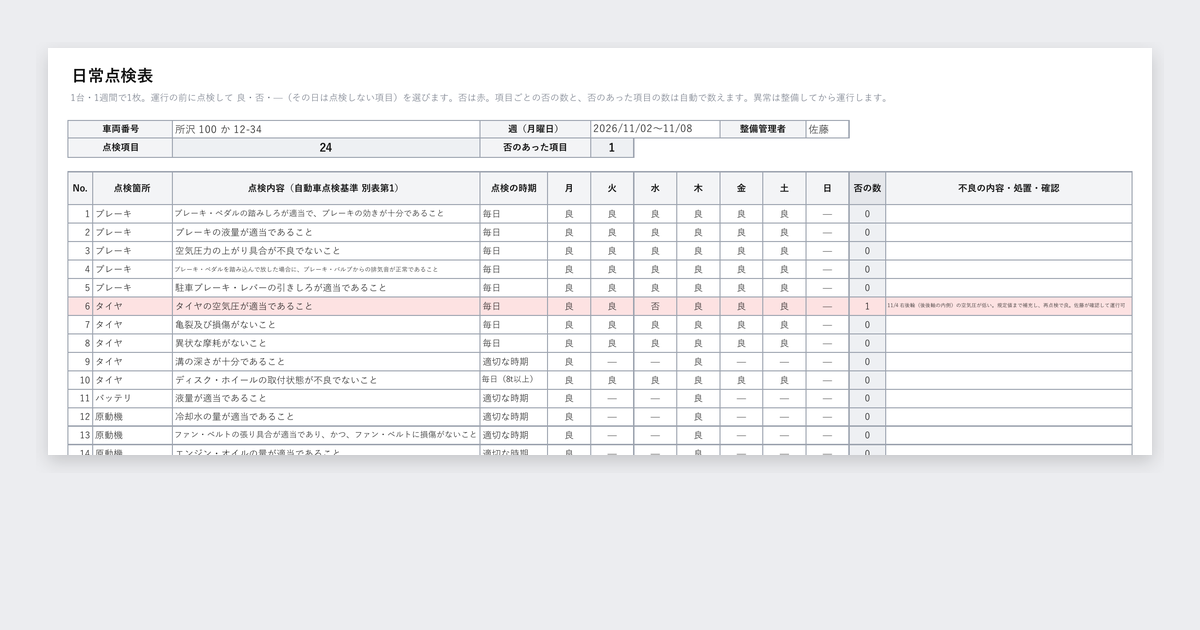Click the 否の数 value in row 6

click(867, 307)
